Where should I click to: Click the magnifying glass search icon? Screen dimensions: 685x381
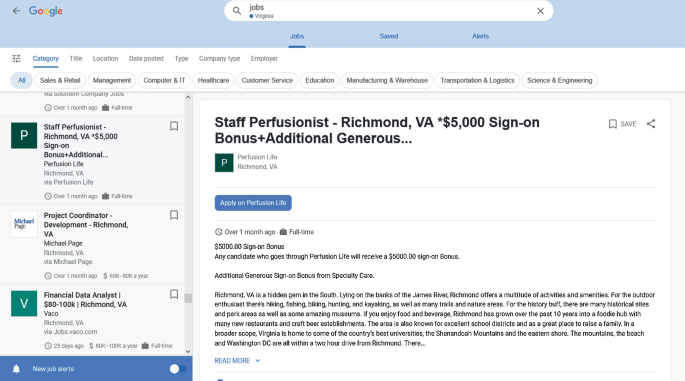(237, 11)
